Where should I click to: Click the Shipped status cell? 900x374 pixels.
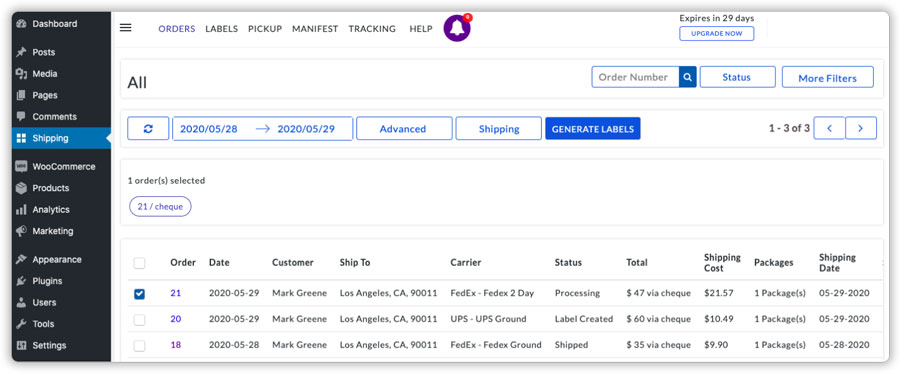571,345
